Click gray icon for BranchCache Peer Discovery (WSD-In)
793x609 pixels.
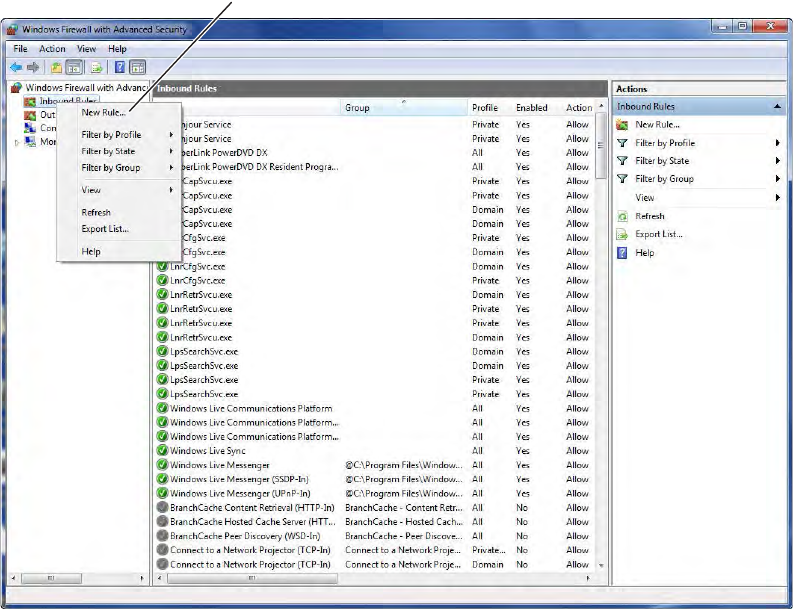point(162,535)
